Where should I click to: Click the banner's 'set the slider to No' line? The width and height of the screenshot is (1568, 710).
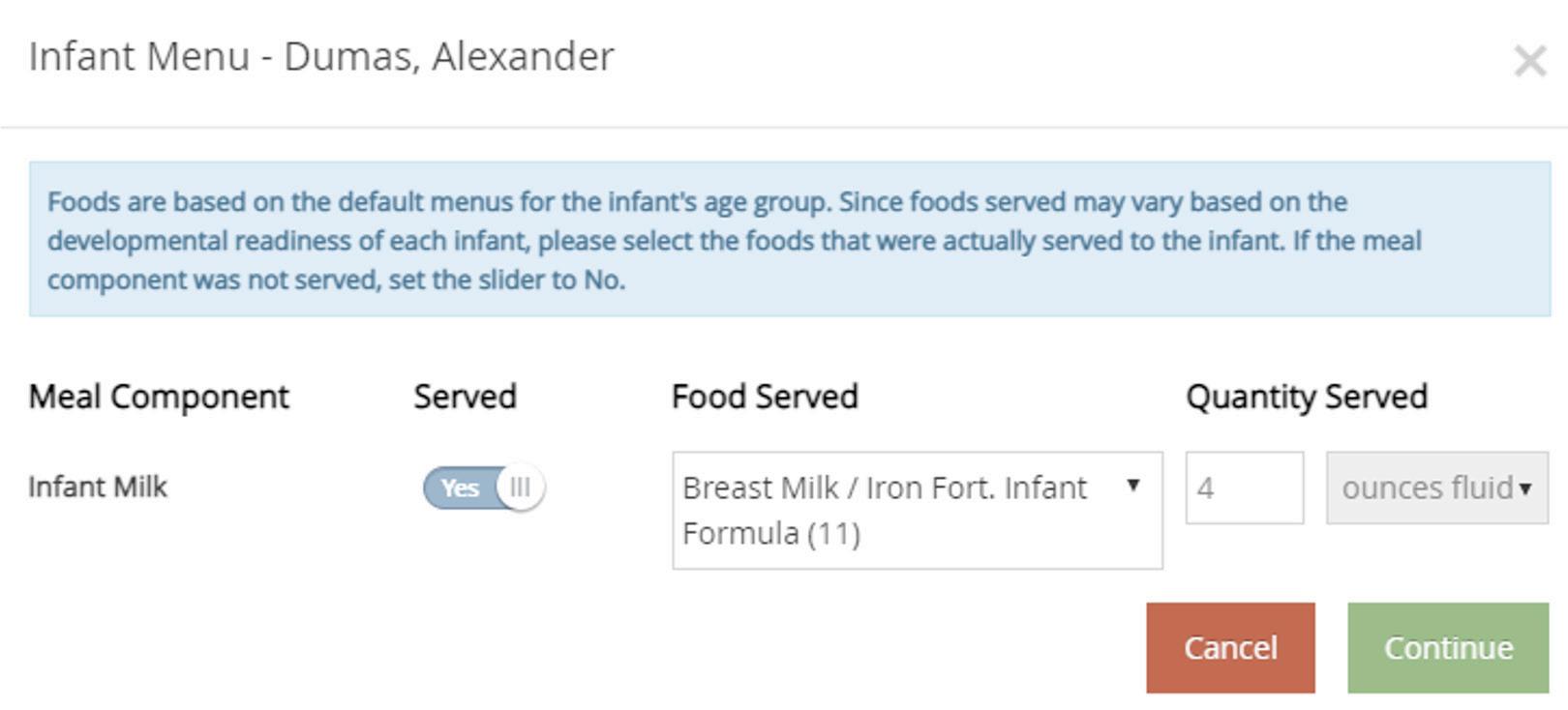click(336, 280)
